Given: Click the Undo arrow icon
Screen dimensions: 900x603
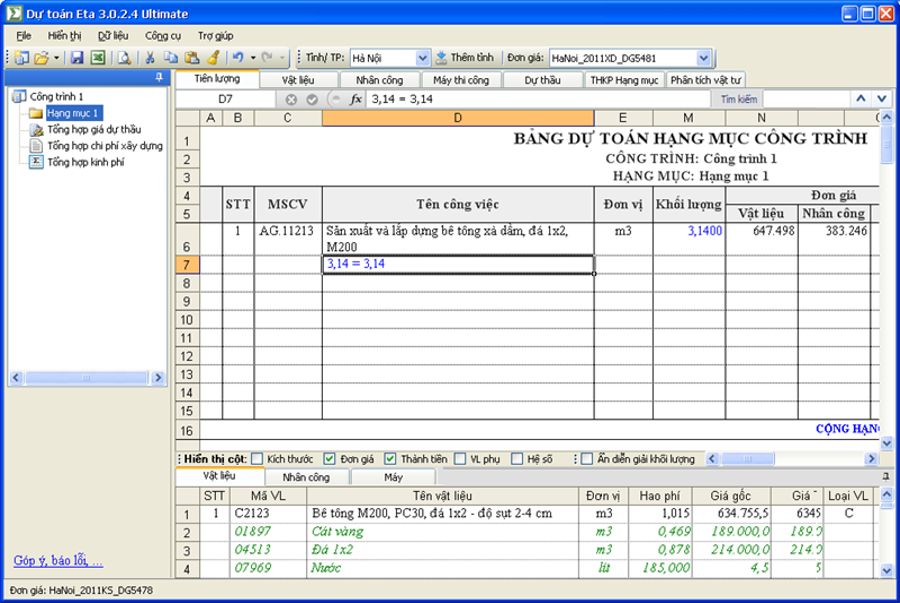Looking at the screenshot, I should point(237,58).
